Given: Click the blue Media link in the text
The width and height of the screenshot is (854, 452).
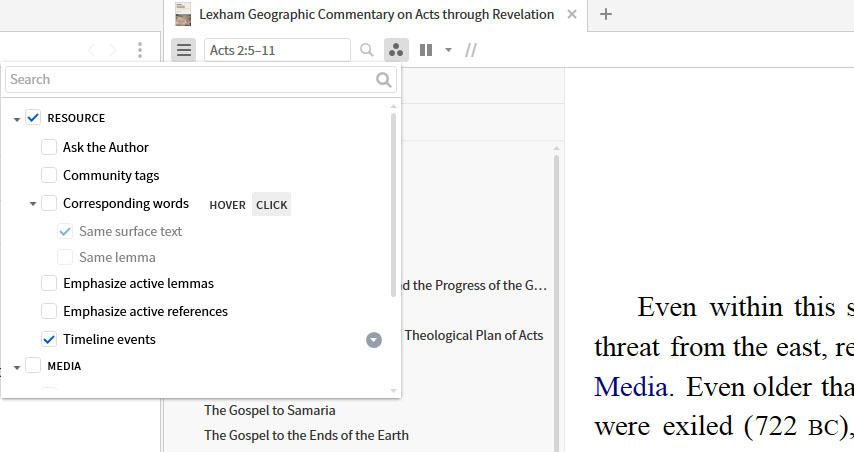Looking at the screenshot, I should pyautogui.click(x=631, y=387).
